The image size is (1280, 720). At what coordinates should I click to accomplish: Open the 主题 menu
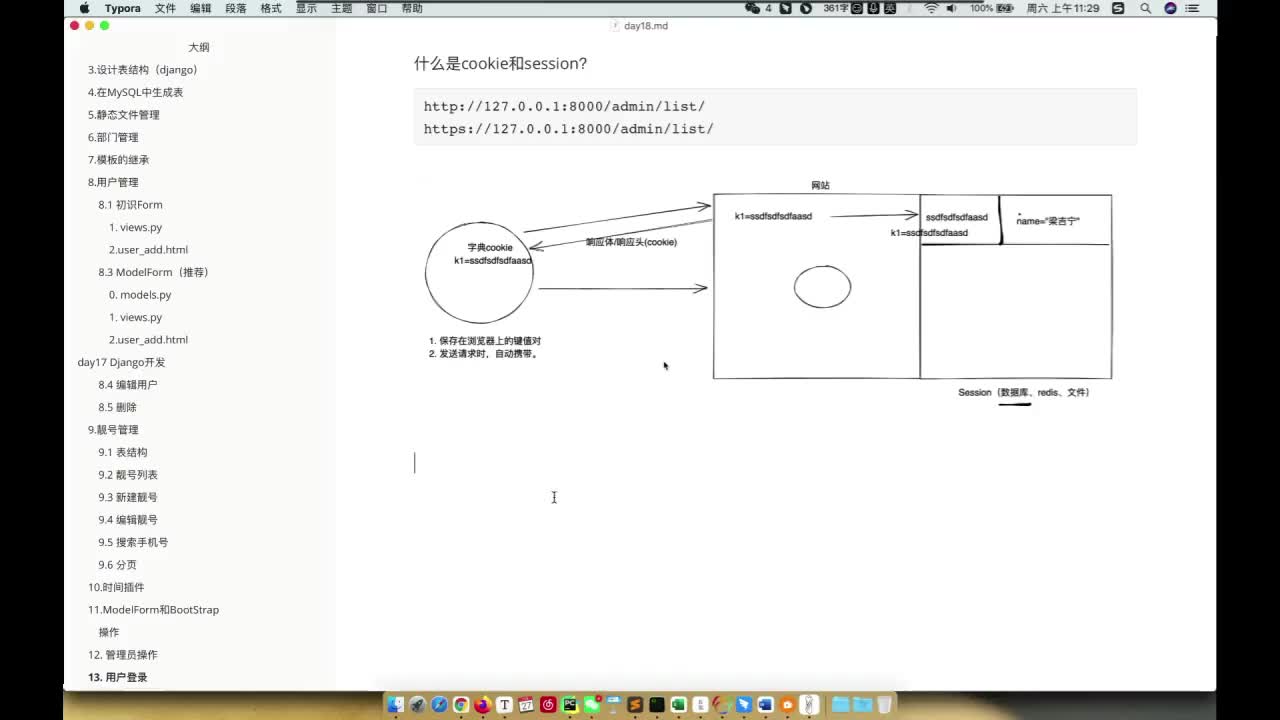point(341,8)
